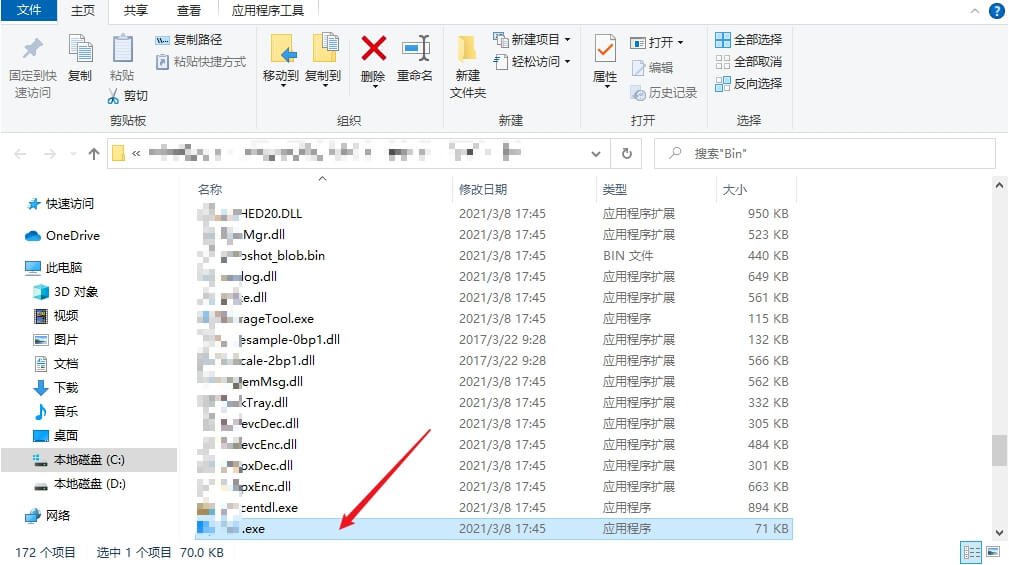Open the File (文件) tab
Image resolution: width=1009 pixels, height=565 pixels.
pos(29,10)
